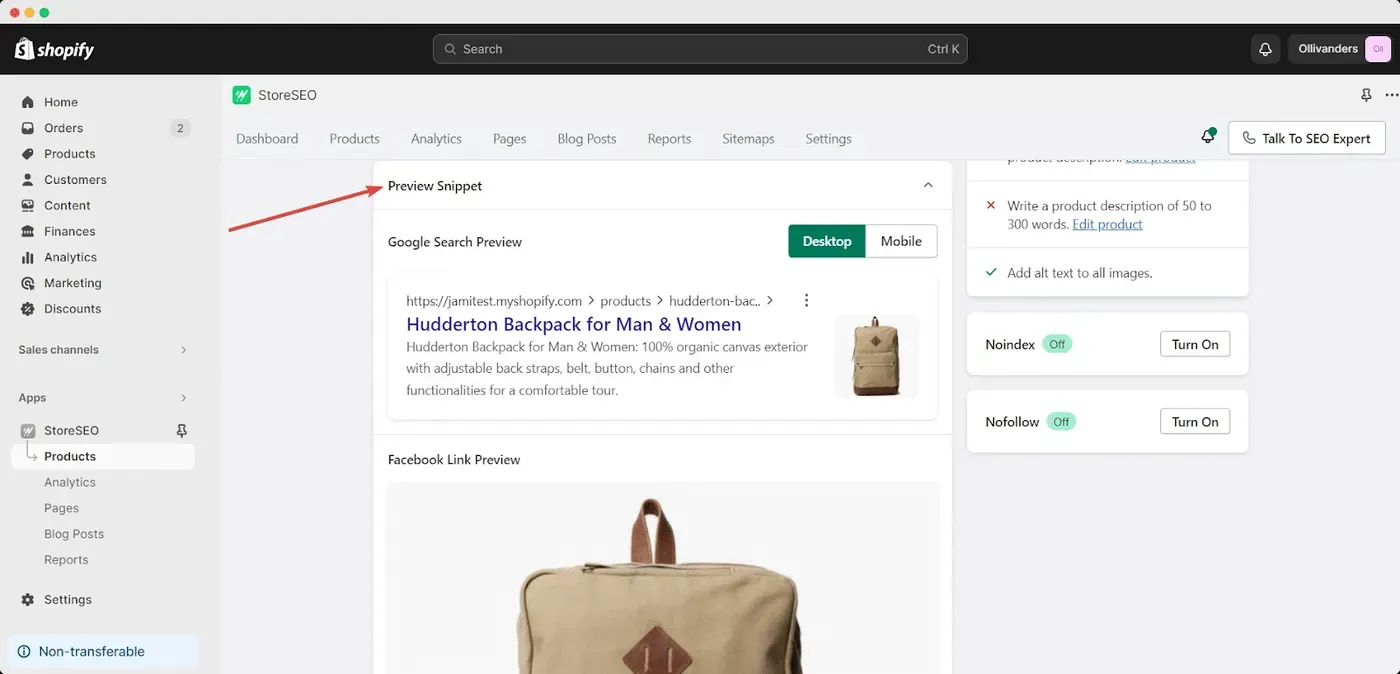Image resolution: width=1400 pixels, height=674 pixels.
Task: Turn On the Nofollow setting
Action: (x=1195, y=422)
